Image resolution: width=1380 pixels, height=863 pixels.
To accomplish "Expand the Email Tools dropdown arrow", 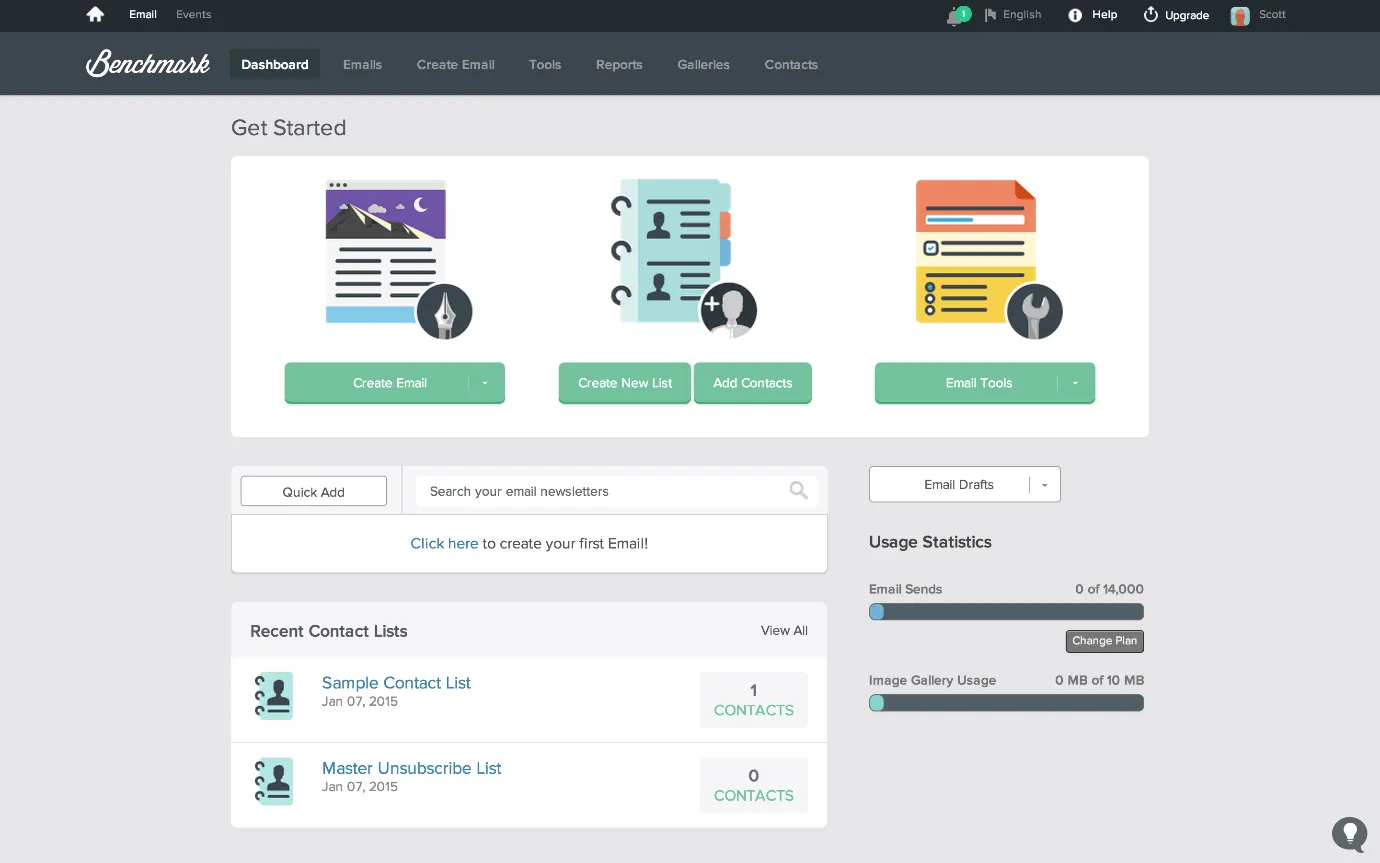I will (1075, 383).
